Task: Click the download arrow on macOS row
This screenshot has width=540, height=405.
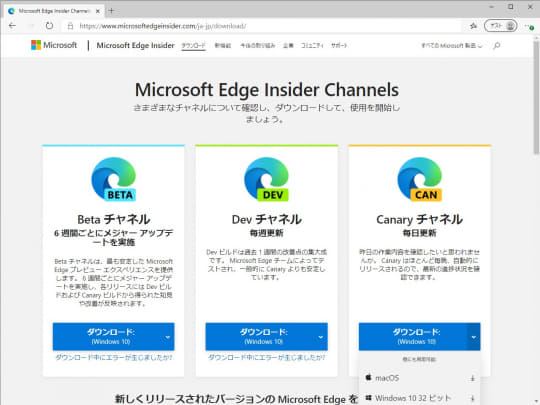Action: pos(472,378)
